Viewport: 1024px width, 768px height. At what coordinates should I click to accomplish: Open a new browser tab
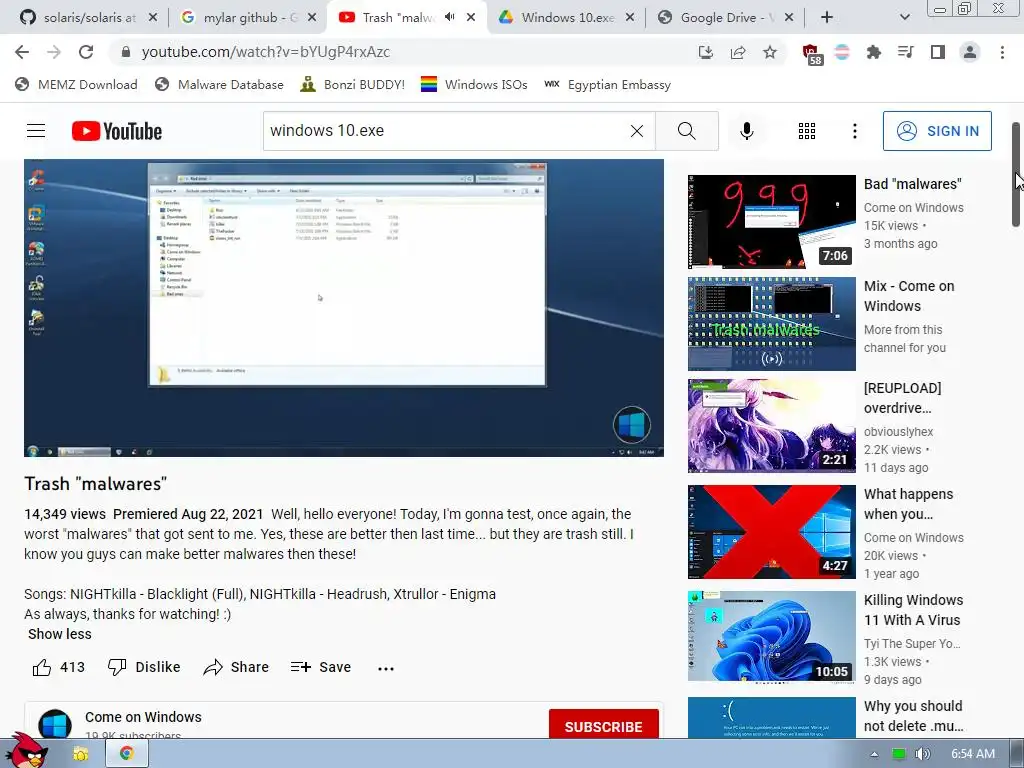pyautogui.click(x=827, y=18)
